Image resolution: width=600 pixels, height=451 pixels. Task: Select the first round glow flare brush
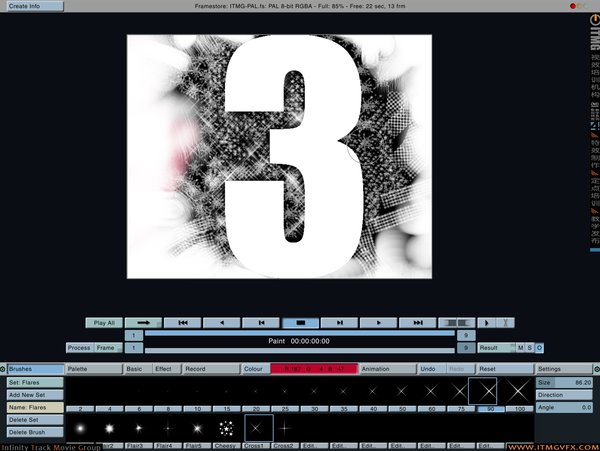(80, 428)
